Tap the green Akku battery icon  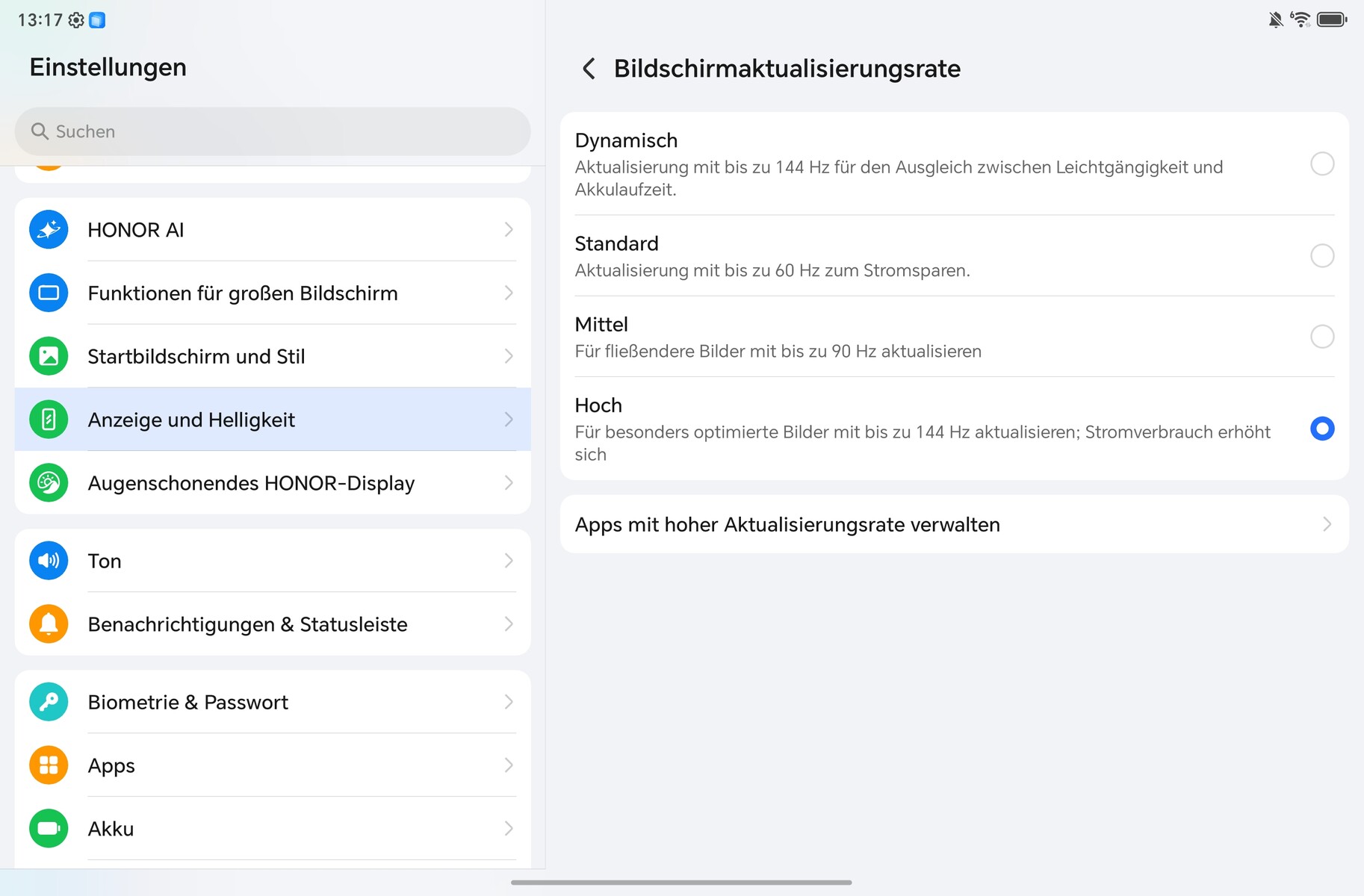[49, 829]
